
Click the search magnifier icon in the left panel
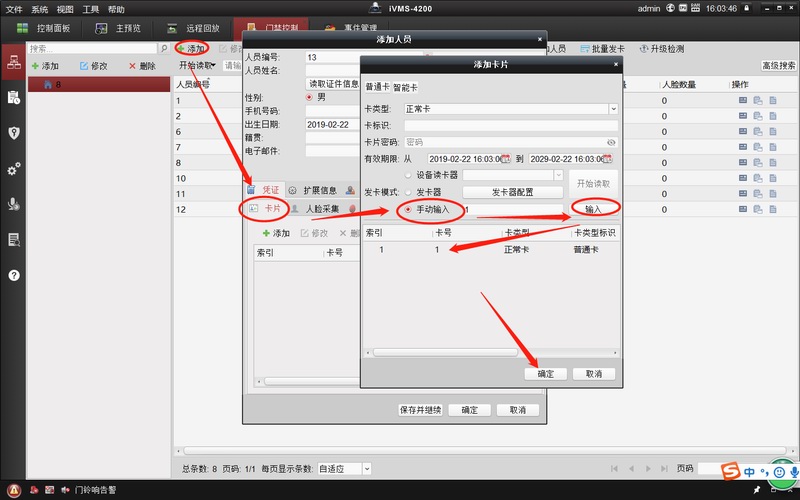pos(164,48)
